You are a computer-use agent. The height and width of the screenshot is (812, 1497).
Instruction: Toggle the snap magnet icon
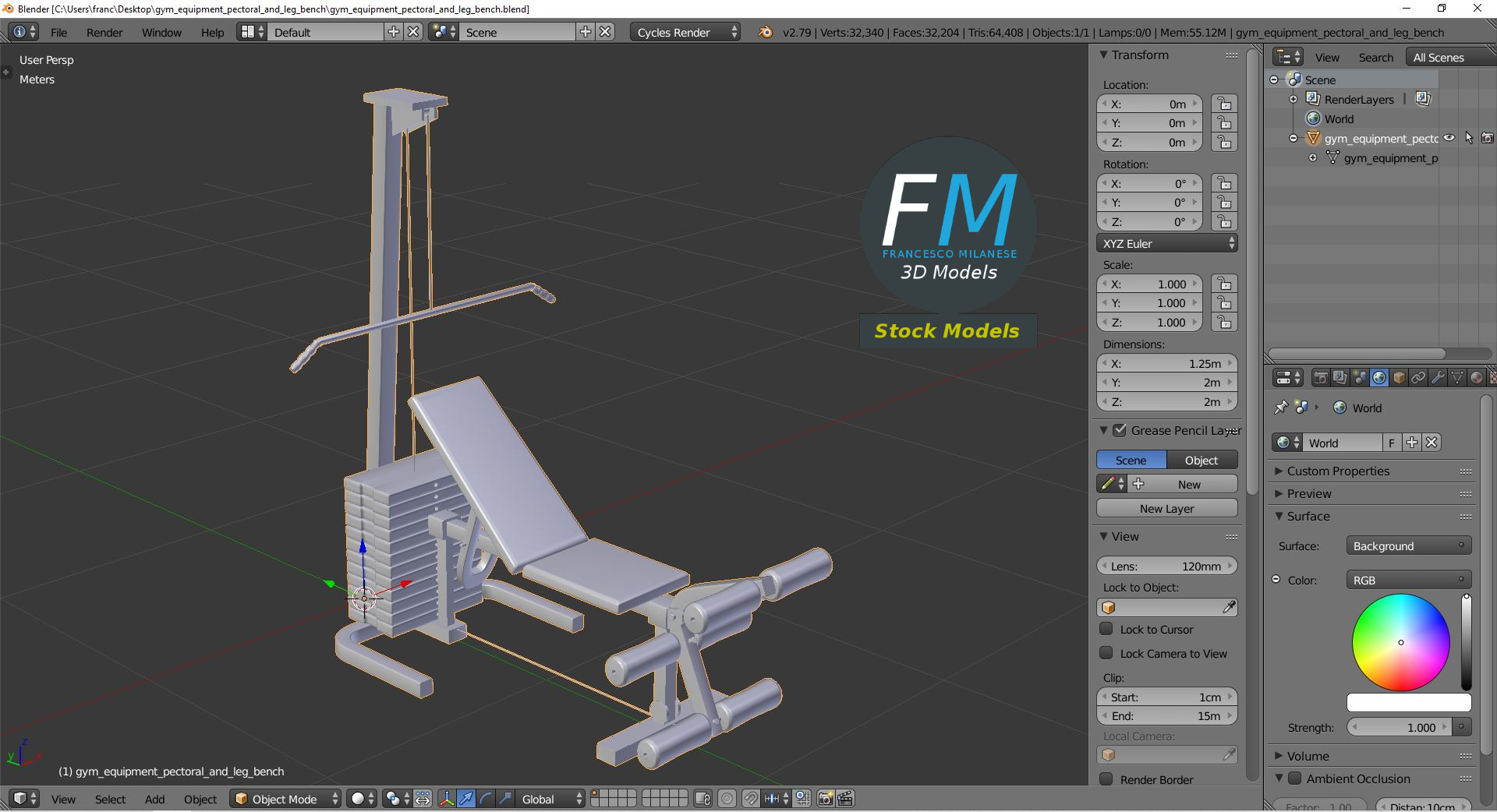coord(750,799)
